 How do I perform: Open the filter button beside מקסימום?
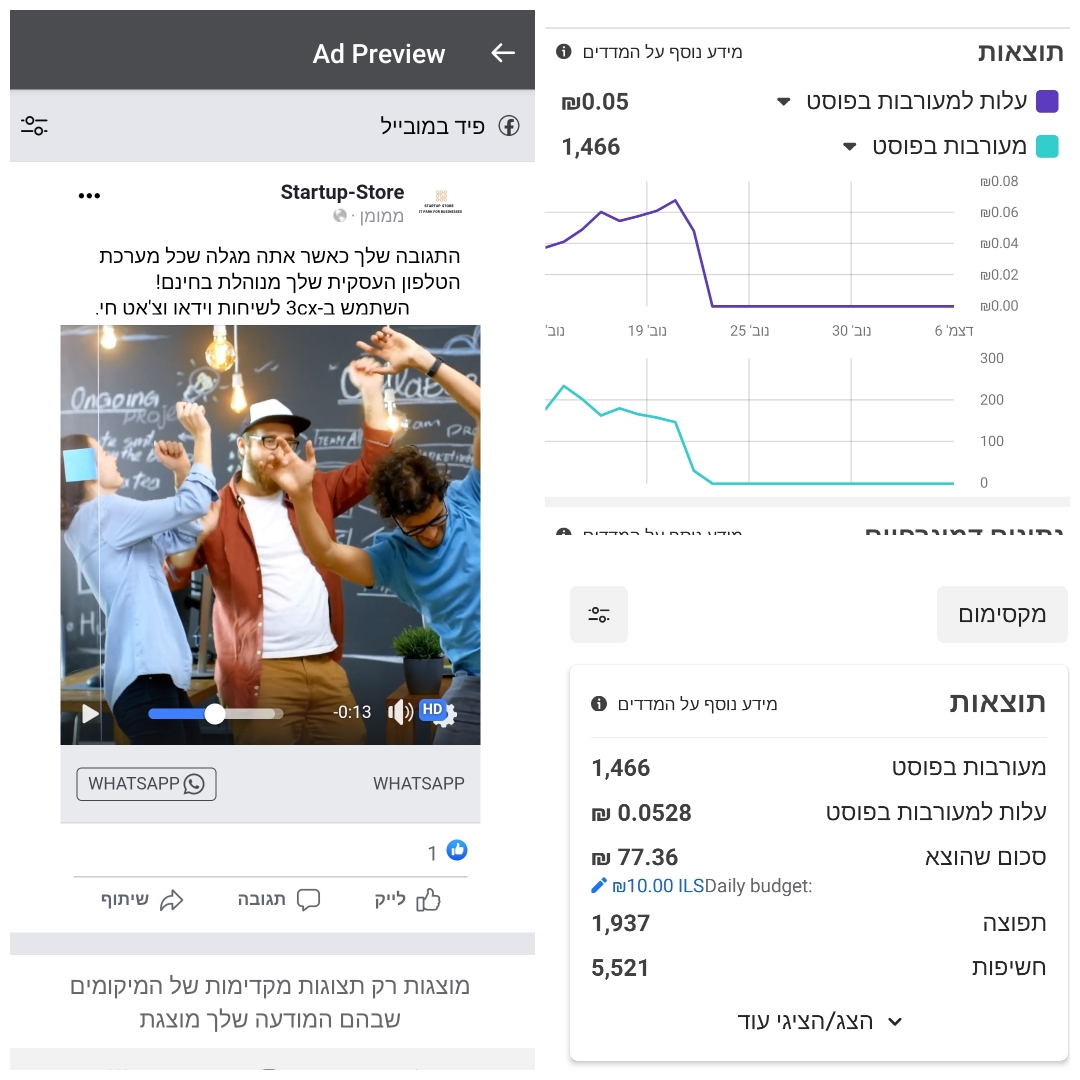pyautogui.click(x=599, y=614)
